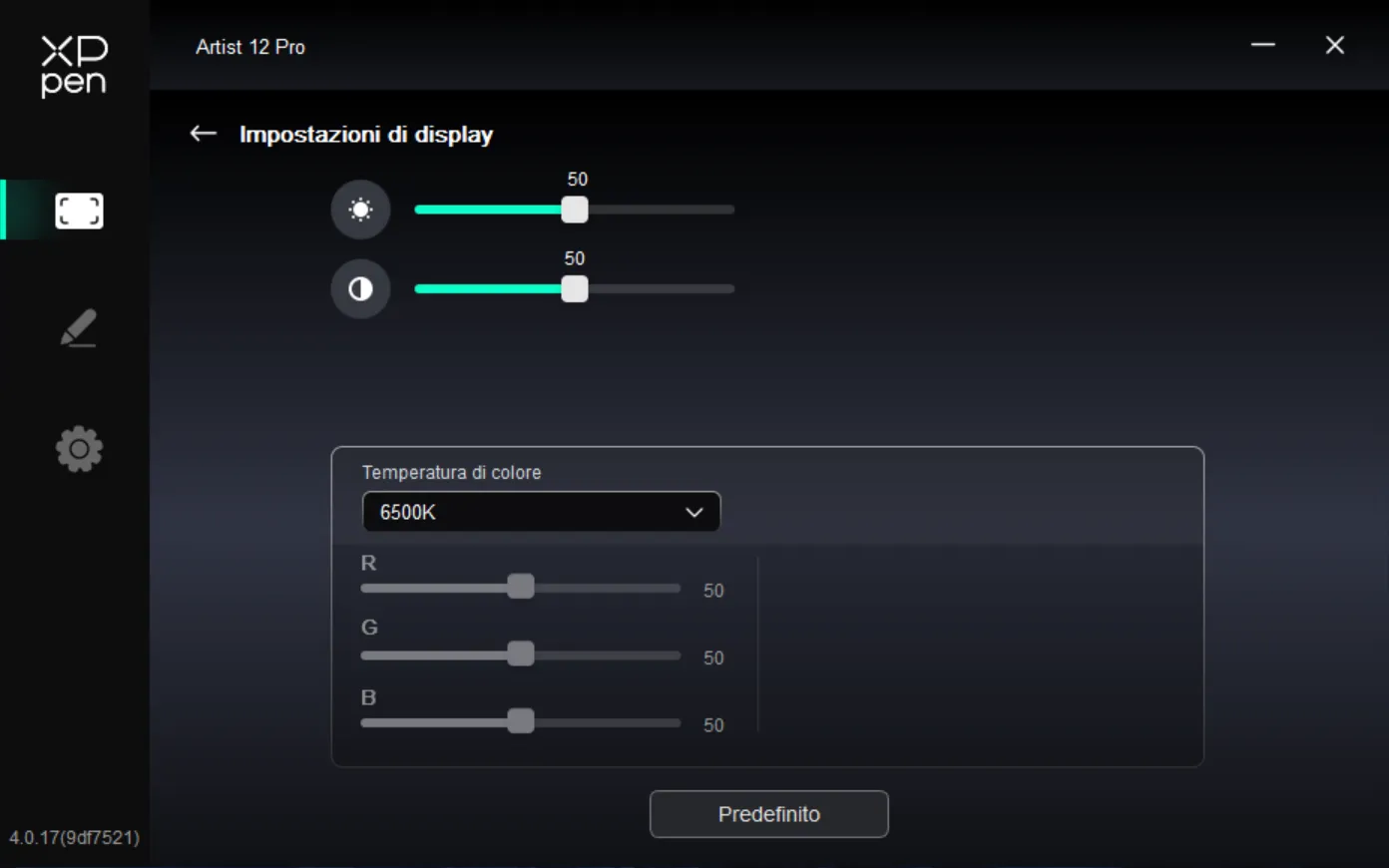Expand the color temperature dropdown chevron
The width and height of the screenshot is (1389, 868).
point(694,512)
